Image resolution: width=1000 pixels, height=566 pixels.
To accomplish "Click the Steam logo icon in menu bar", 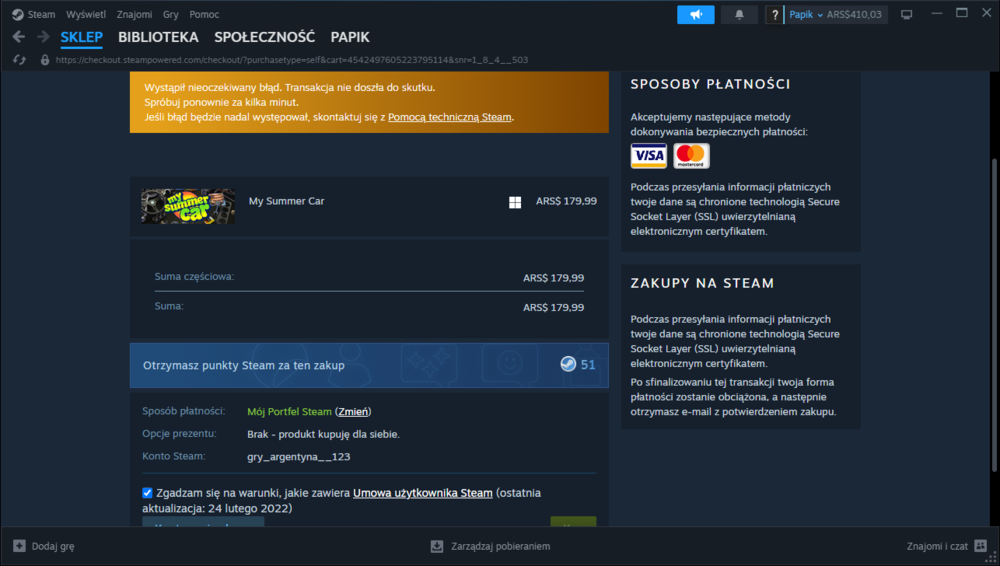I will (x=18, y=14).
